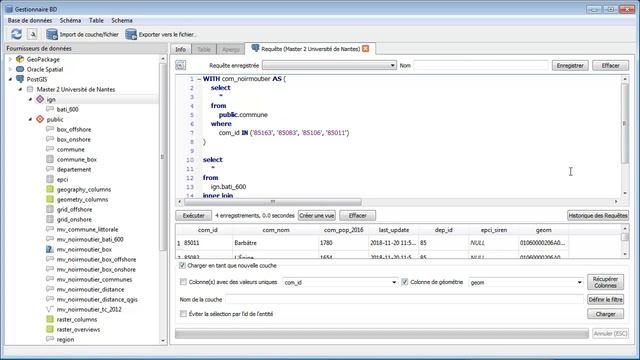
Task: Click the Gestionnaire BD window title icon
Action: (9, 9)
